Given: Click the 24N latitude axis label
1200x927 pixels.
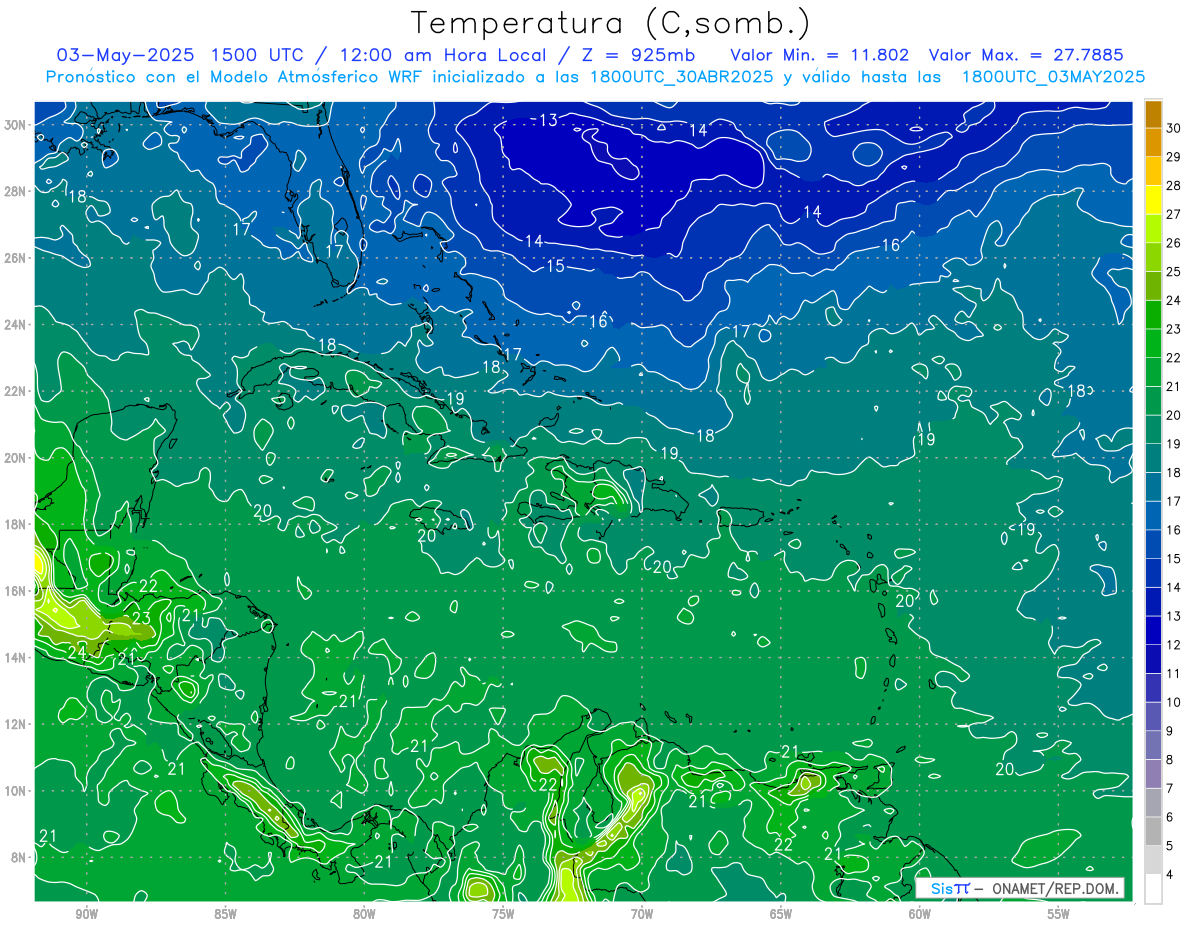Looking at the screenshot, I should (15, 325).
